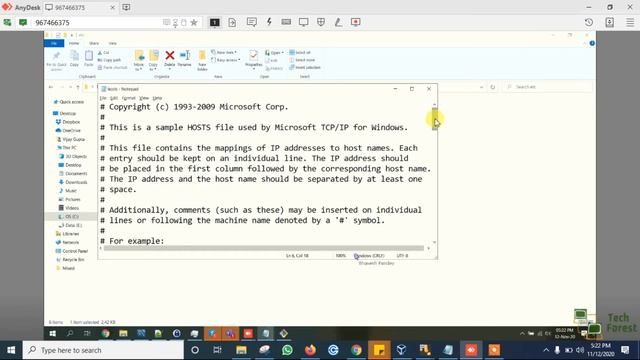Click the AnyDesk chat icon in the toolbar

coord(251,22)
